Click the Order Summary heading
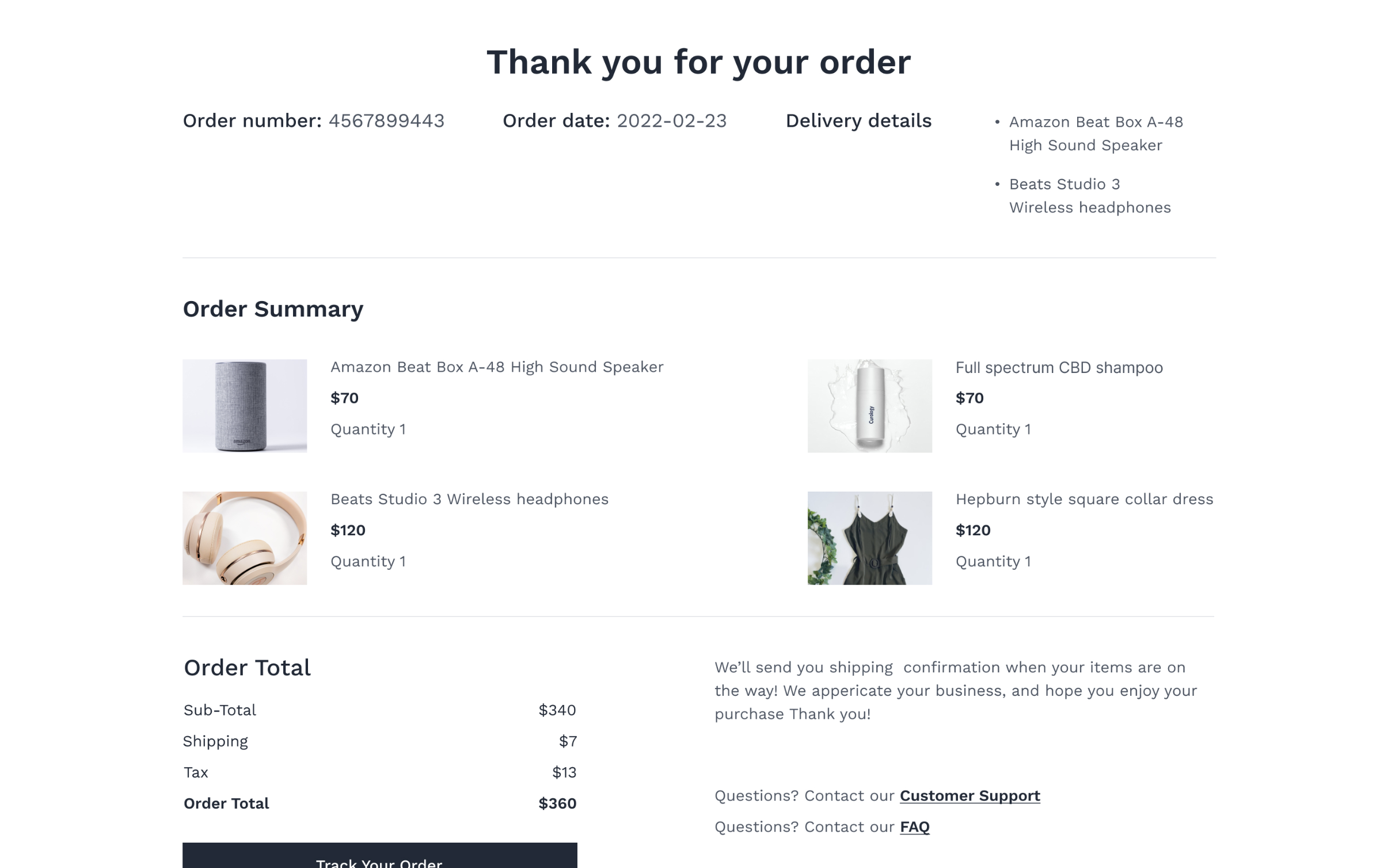Image resolution: width=1399 pixels, height=868 pixels. coord(273,309)
